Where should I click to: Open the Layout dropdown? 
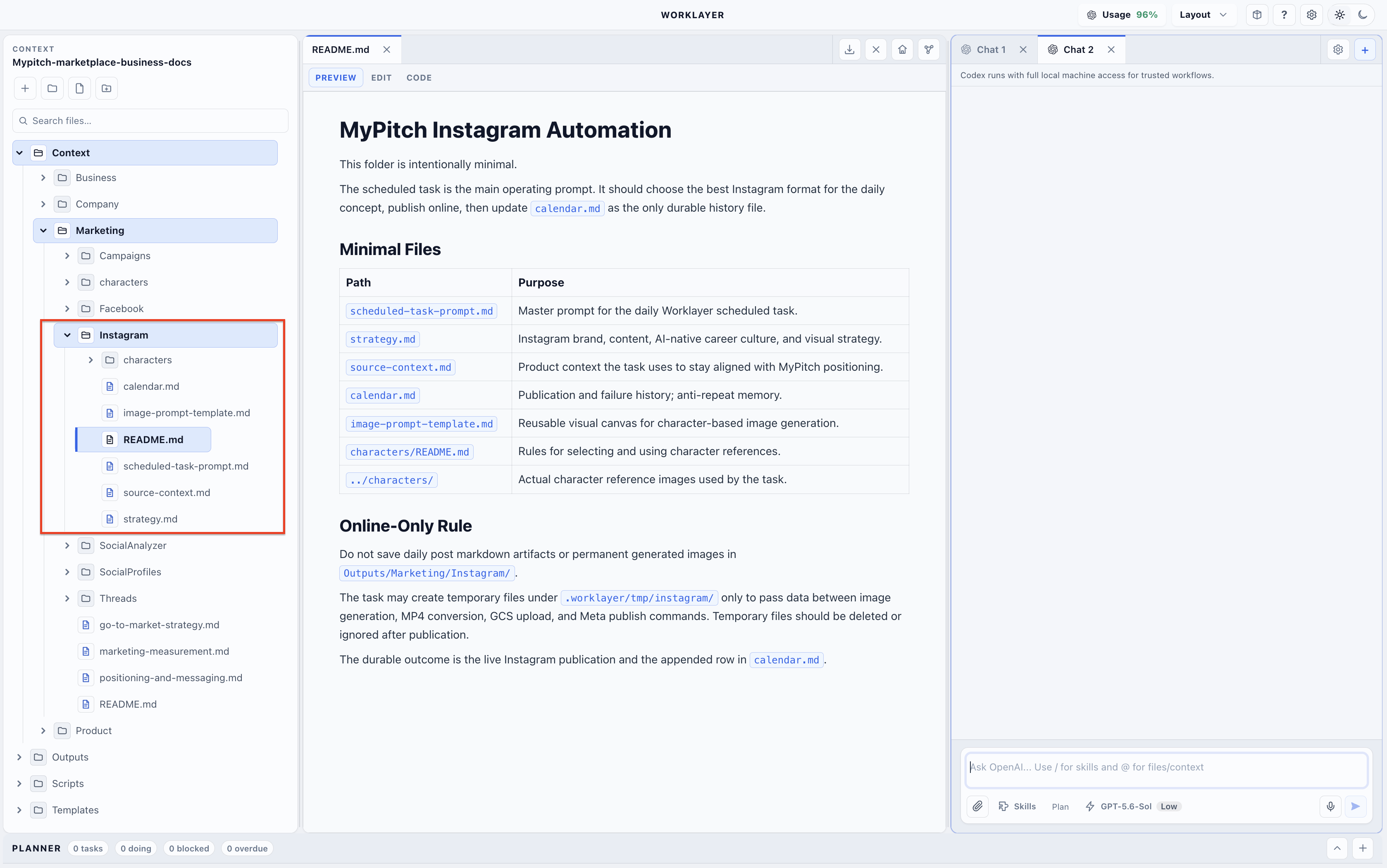(x=1203, y=15)
